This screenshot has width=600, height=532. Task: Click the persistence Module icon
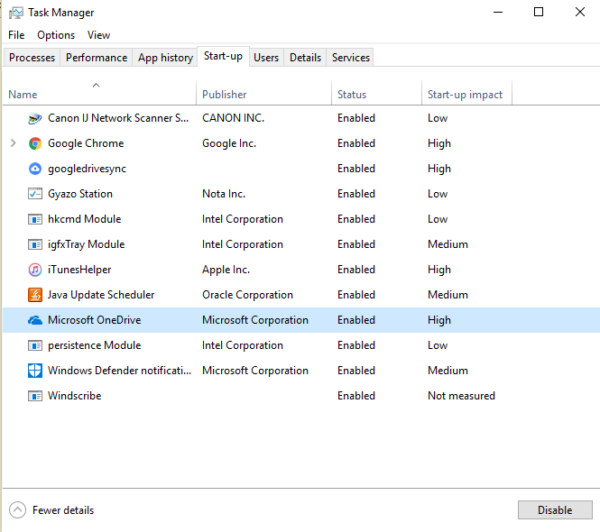coord(35,346)
